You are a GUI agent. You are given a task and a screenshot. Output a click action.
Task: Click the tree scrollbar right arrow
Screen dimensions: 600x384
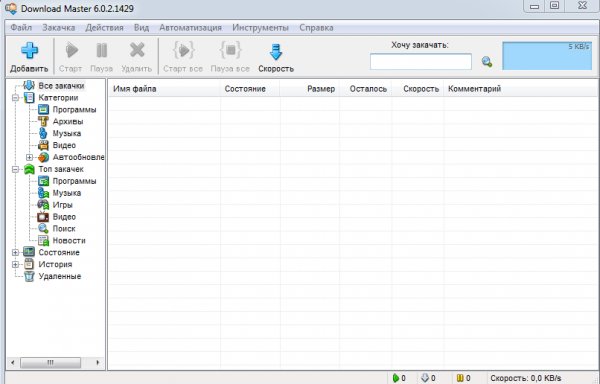[98, 362]
